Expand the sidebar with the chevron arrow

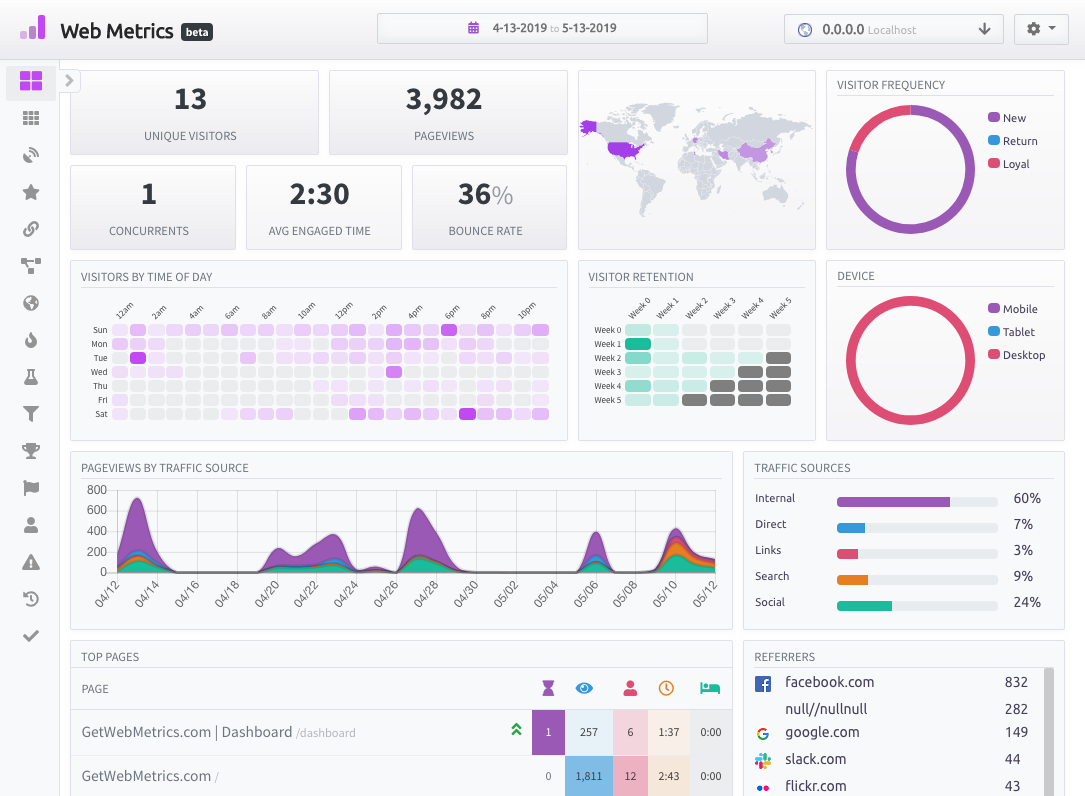tap(69, 81)
